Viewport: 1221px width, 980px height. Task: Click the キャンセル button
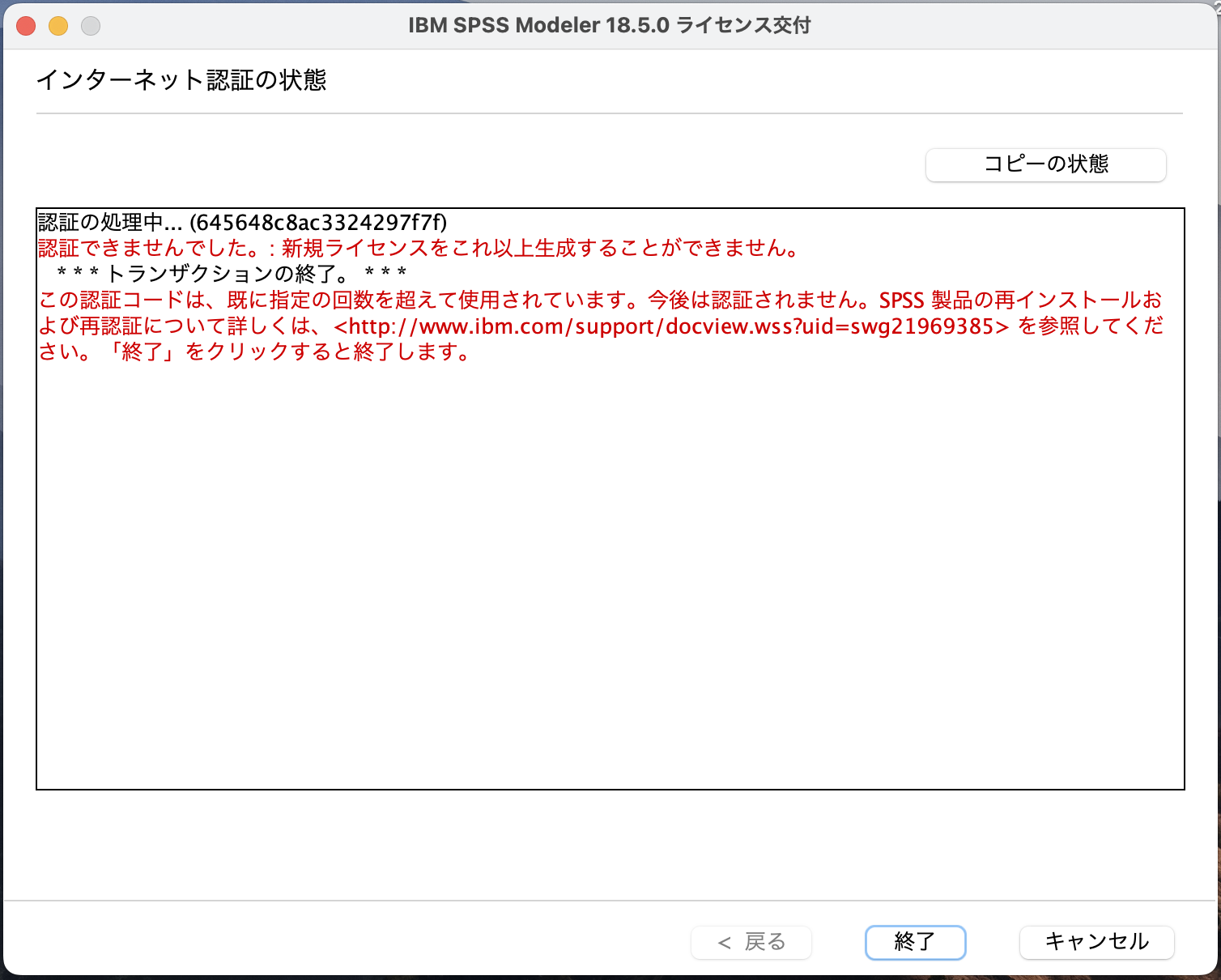tap(1096, 942)
